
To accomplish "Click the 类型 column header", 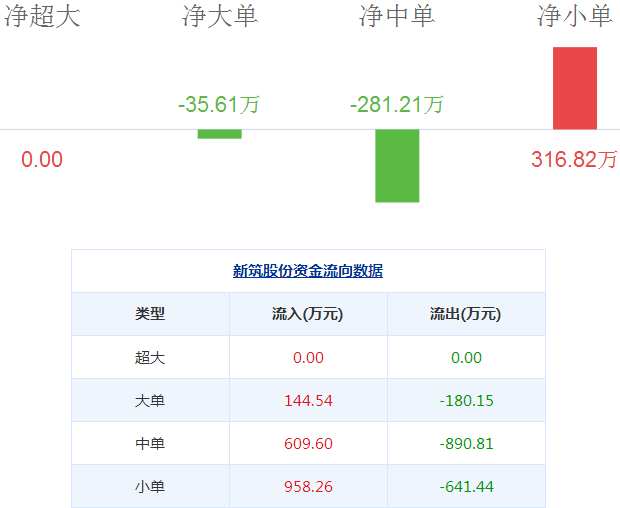I will click(x=150, y=314).
